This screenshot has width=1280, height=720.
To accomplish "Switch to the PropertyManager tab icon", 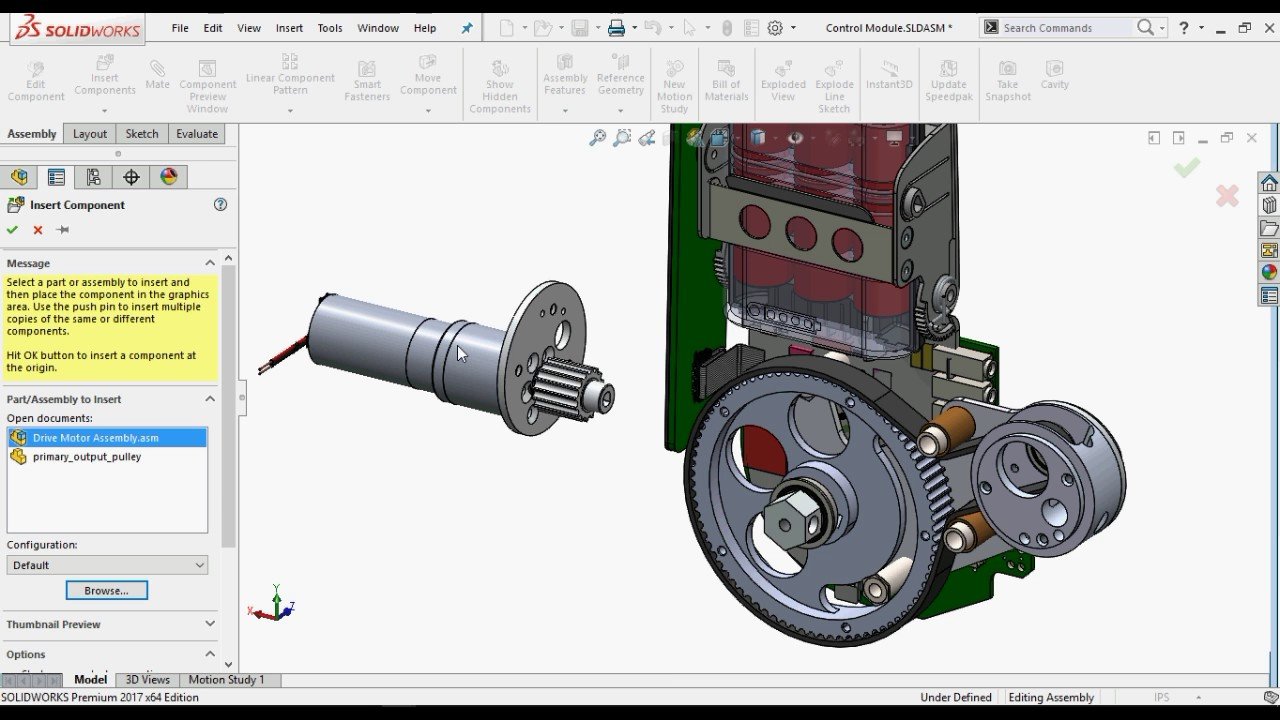I will point(56,177).
